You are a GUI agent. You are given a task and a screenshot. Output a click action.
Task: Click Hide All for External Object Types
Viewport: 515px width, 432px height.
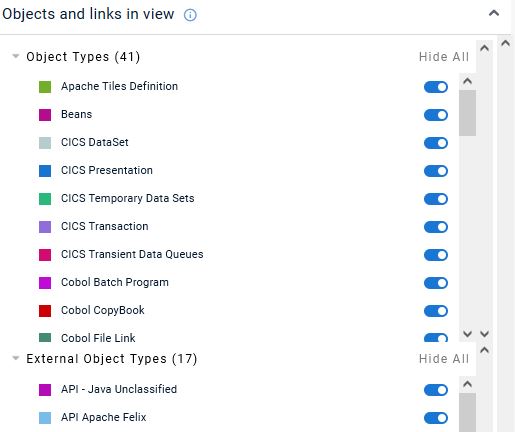click(x=444, y=359)
